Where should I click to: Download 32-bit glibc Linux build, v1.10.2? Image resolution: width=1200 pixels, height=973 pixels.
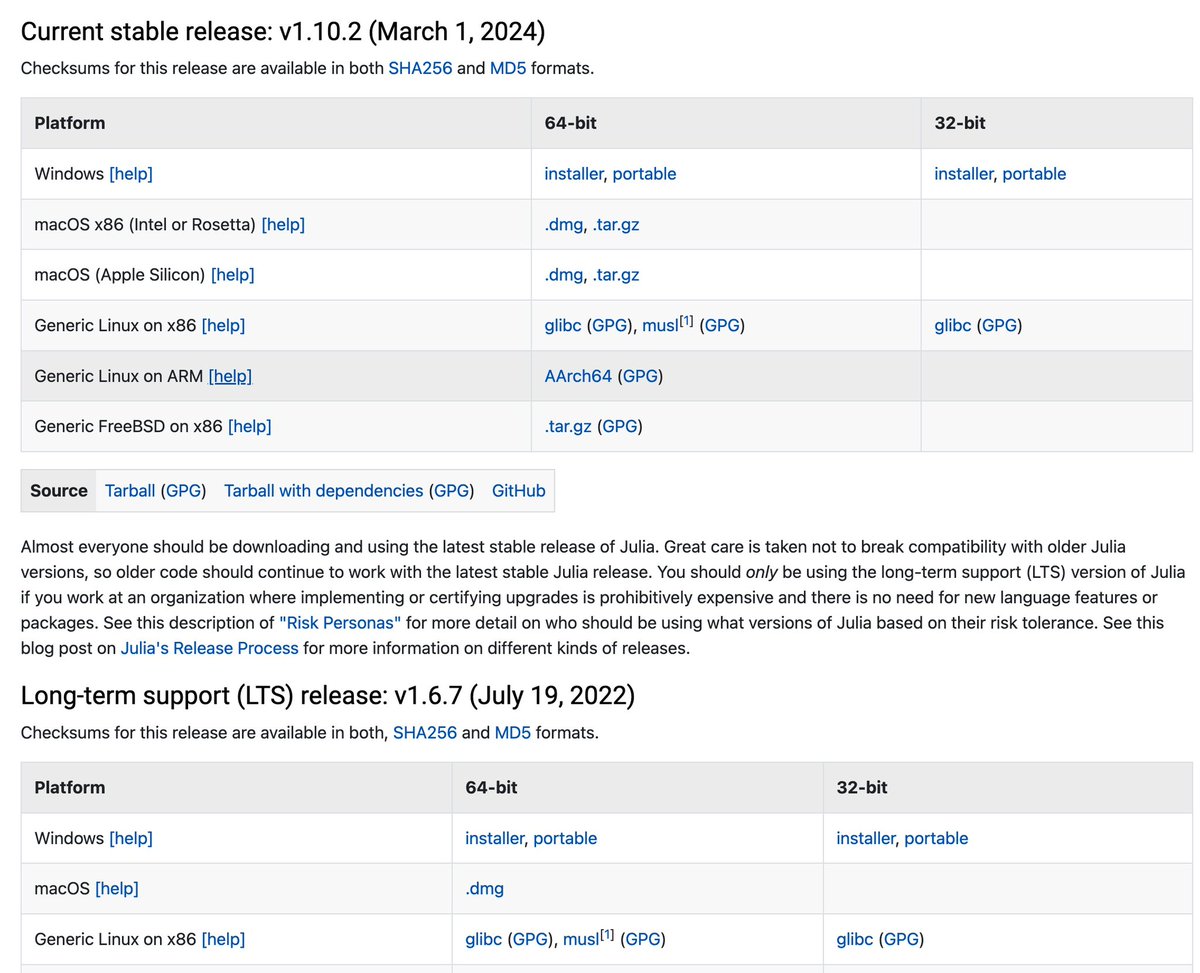tap(953, 325)
